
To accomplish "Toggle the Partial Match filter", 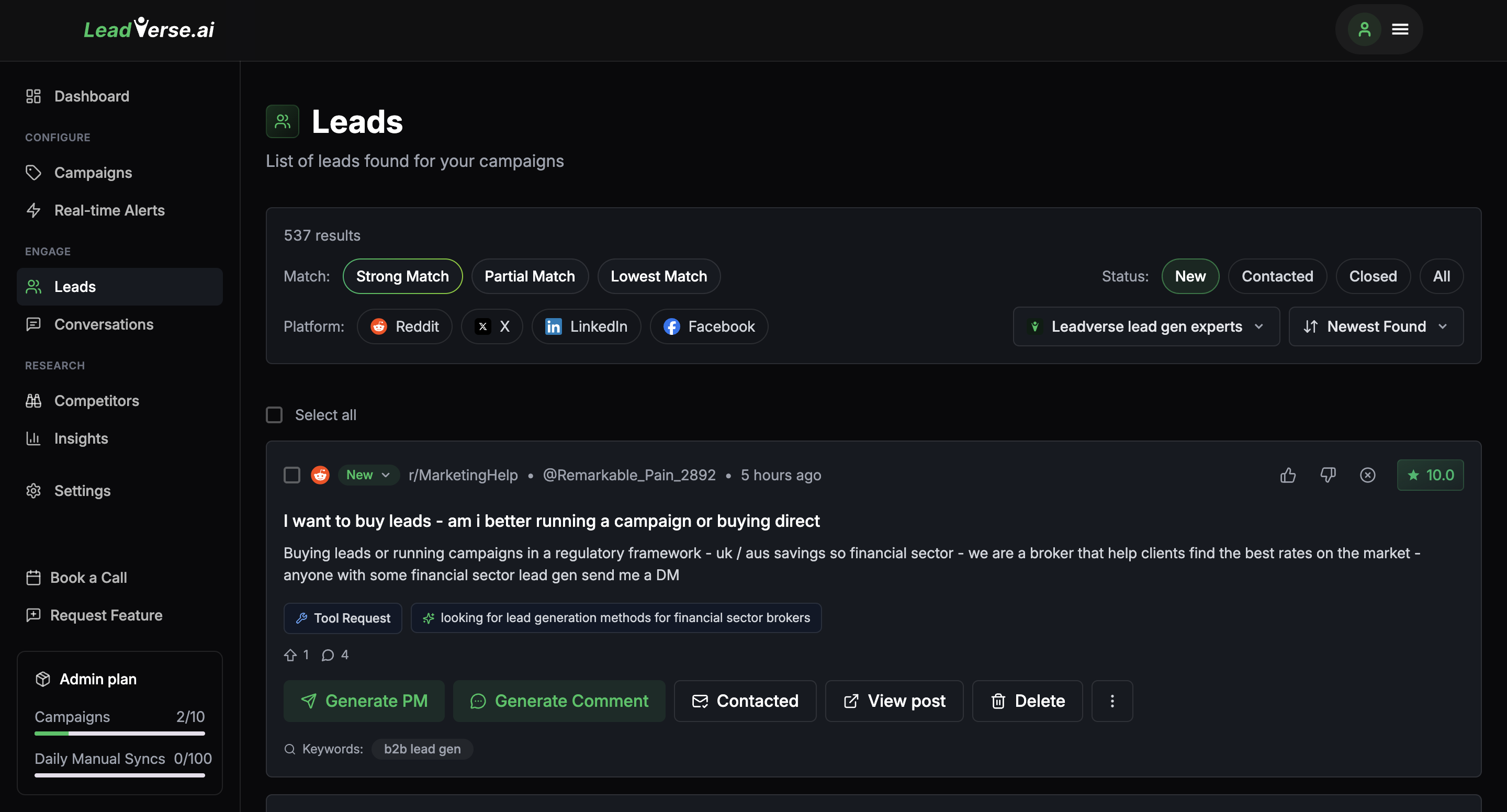I will [x=530, y=276].
